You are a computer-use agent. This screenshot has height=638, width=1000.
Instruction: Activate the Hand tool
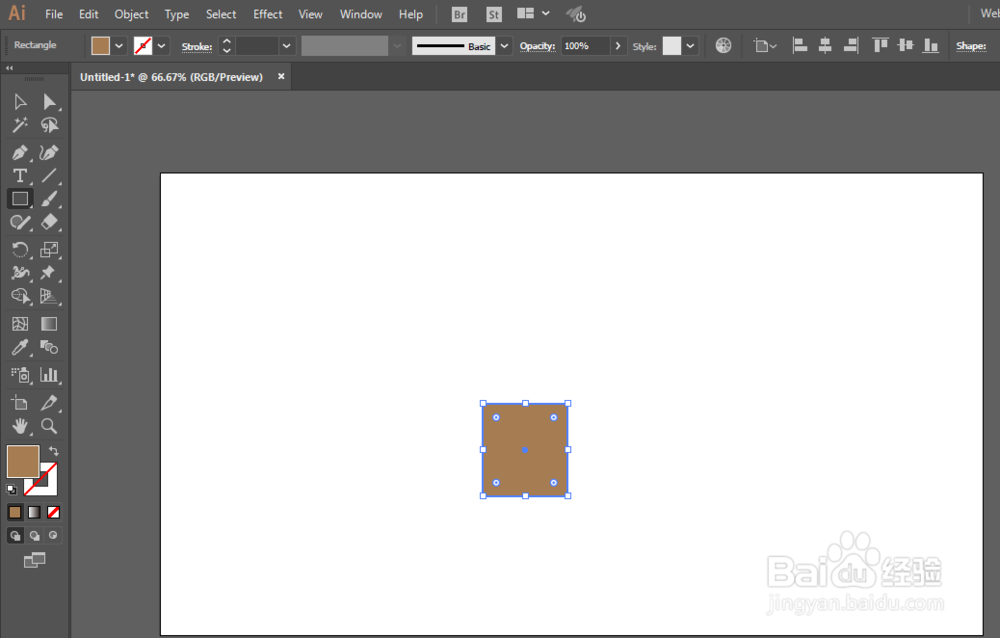click(20, 426)
